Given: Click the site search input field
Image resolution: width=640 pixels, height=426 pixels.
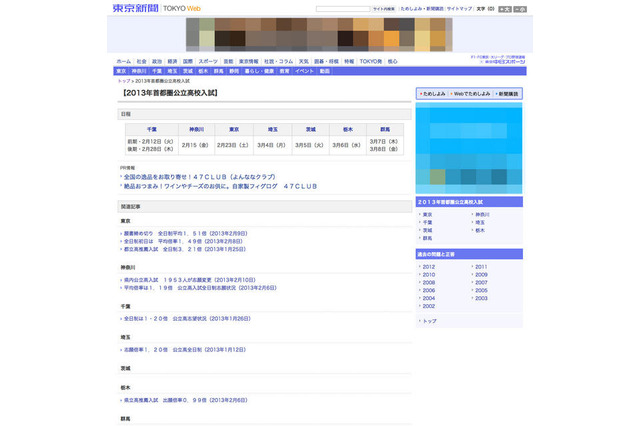Looking at the screenshot, I should [x=343, y=9].
